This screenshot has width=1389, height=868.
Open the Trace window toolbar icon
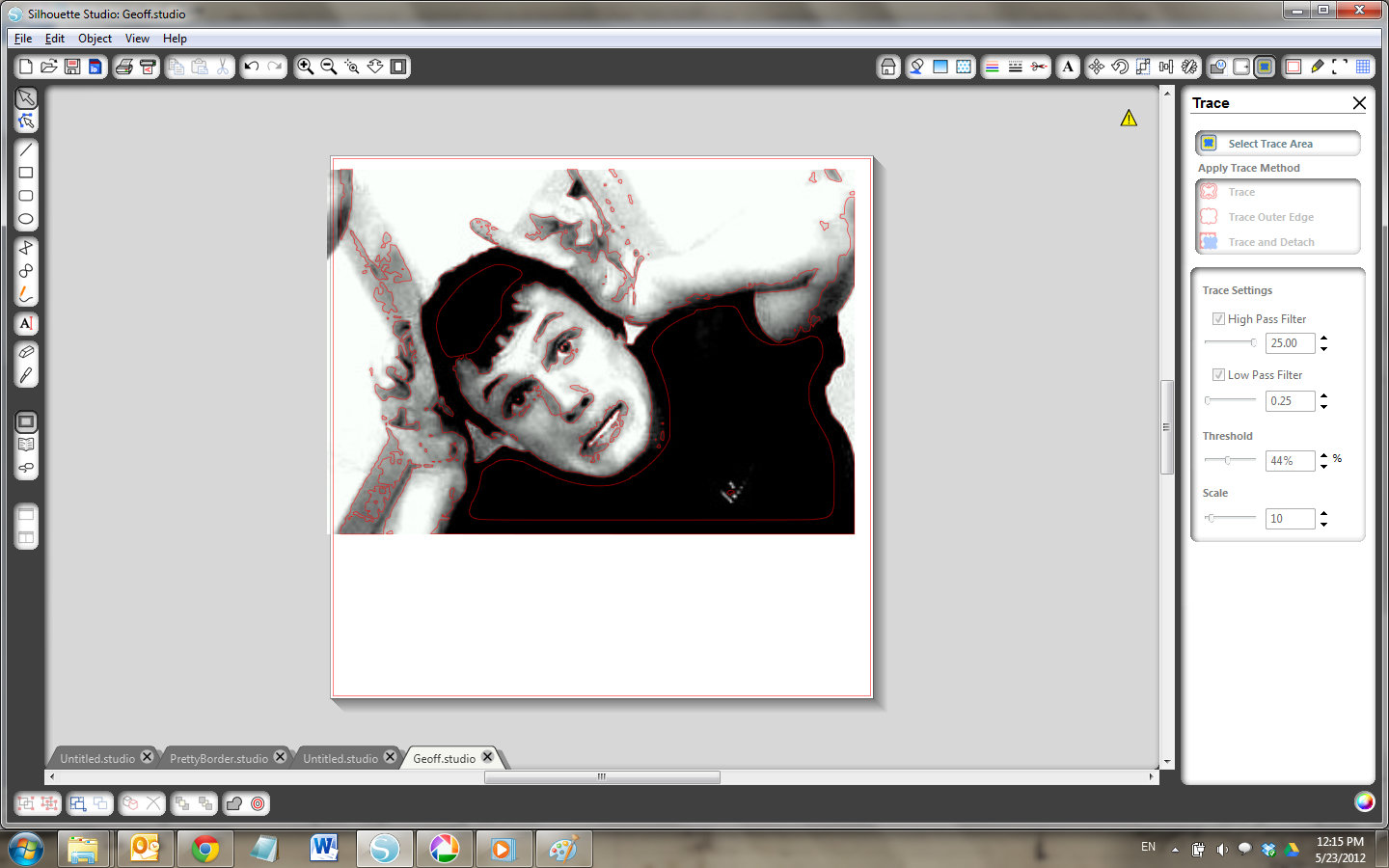point(1265,67)
